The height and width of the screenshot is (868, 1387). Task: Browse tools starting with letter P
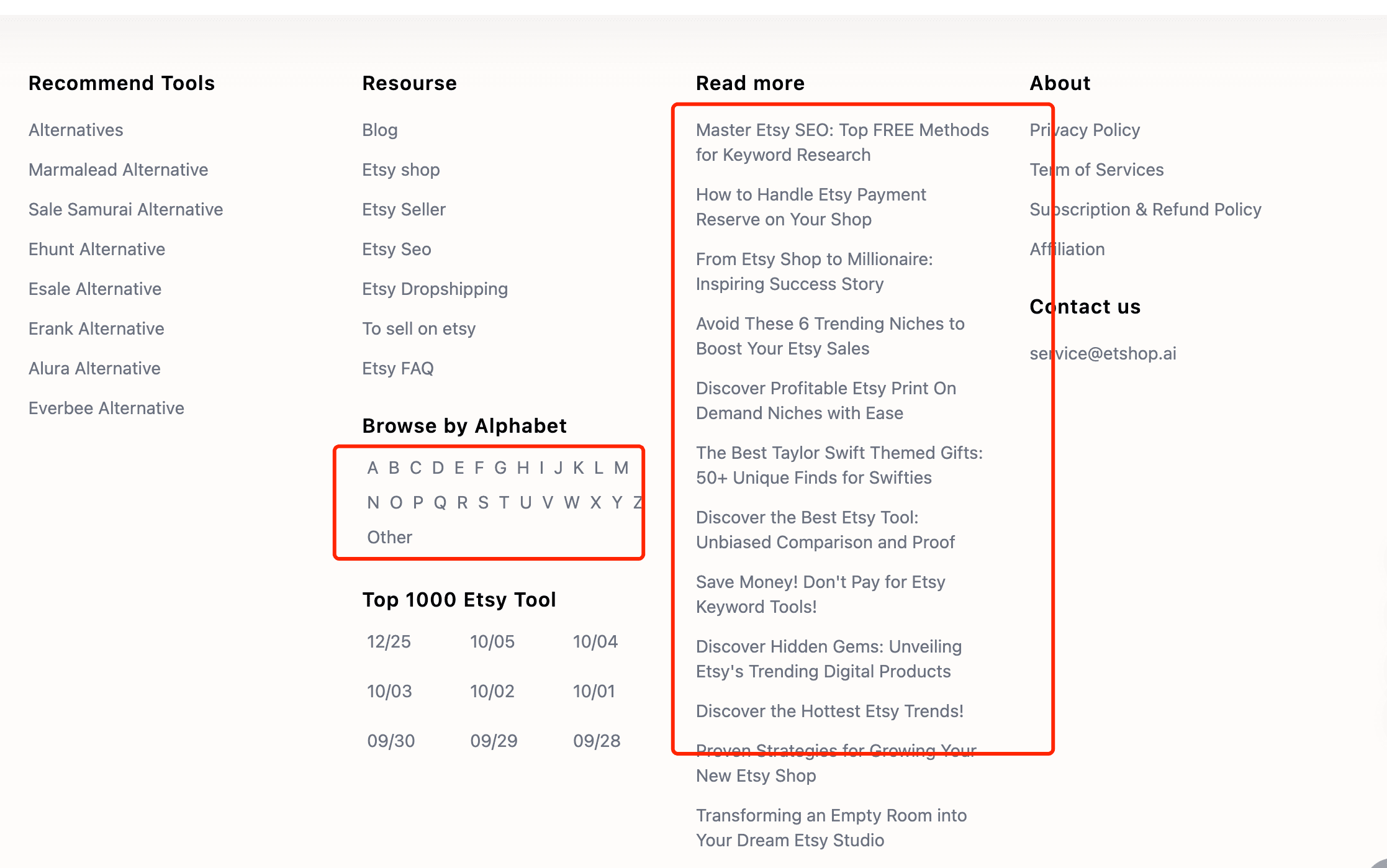(418, 502)
